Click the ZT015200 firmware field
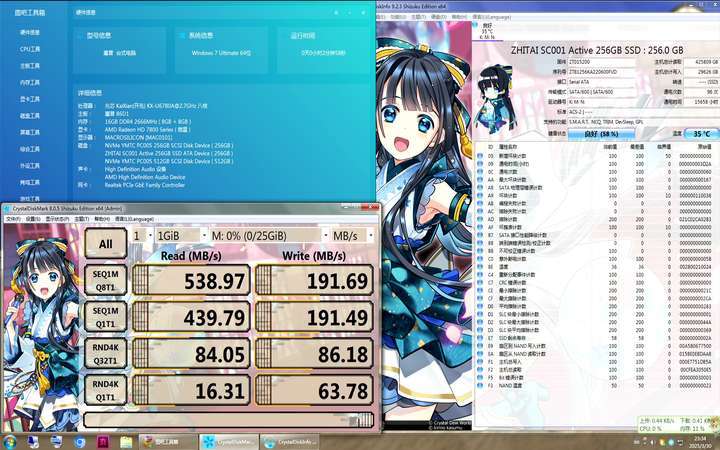Image resolution: width=720 pixels, height=450 pixels. pyautogui.click(x=602, y=62)
